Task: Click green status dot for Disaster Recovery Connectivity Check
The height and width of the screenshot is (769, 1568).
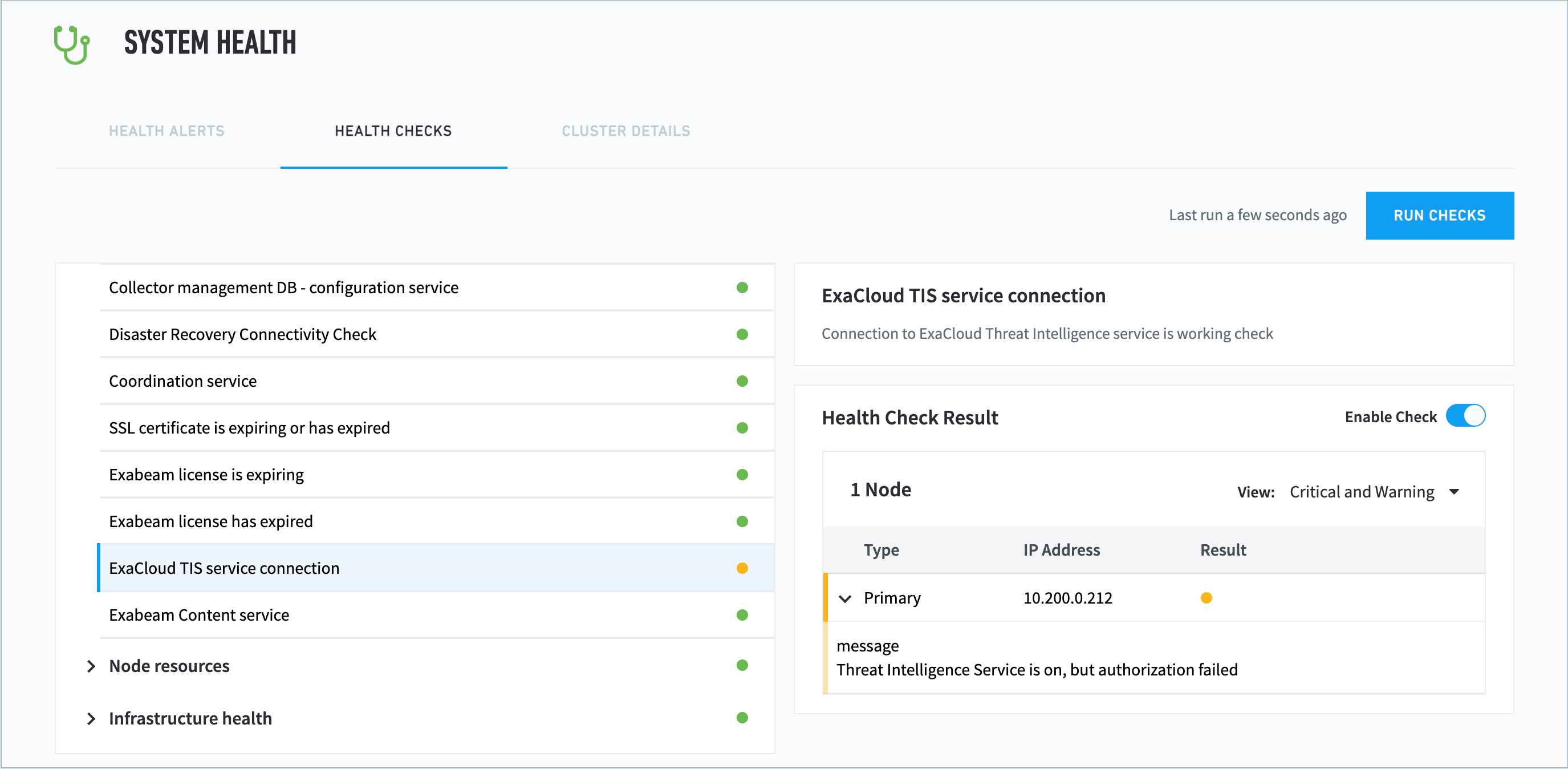Action: tap(742, 334)
